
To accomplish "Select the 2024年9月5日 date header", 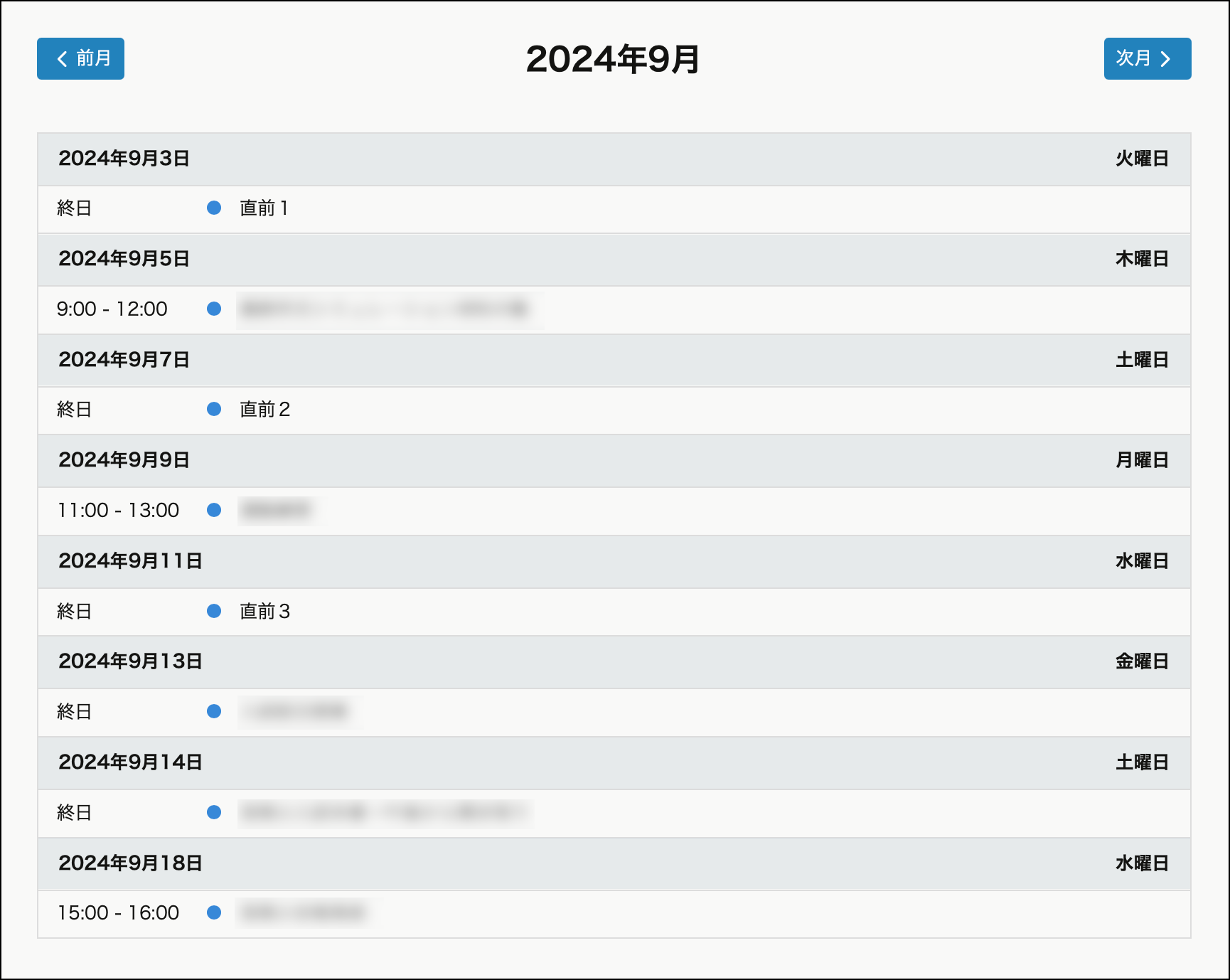I will click(x=124, y=259).
